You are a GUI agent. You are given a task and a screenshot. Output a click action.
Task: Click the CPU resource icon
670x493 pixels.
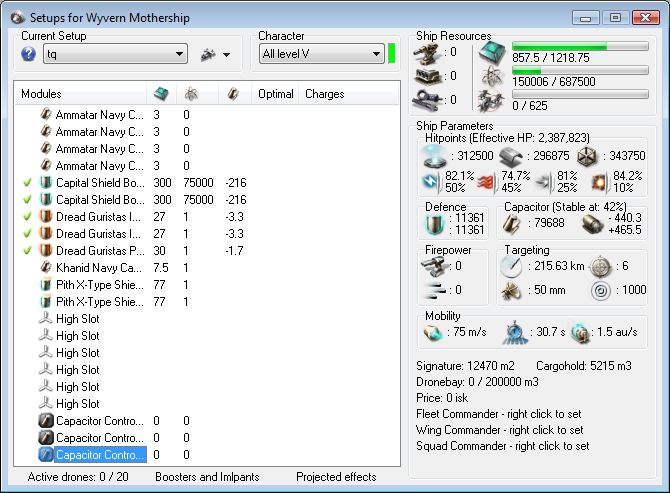pos(491,53)
